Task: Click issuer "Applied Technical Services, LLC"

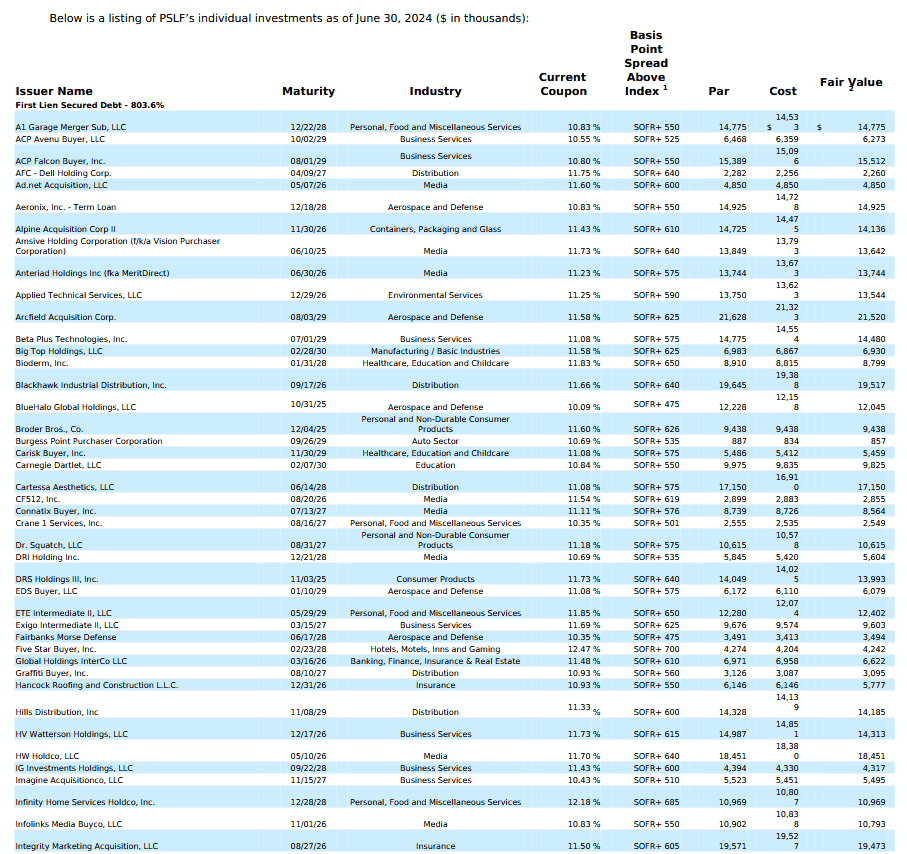Action: pos(78,296)
